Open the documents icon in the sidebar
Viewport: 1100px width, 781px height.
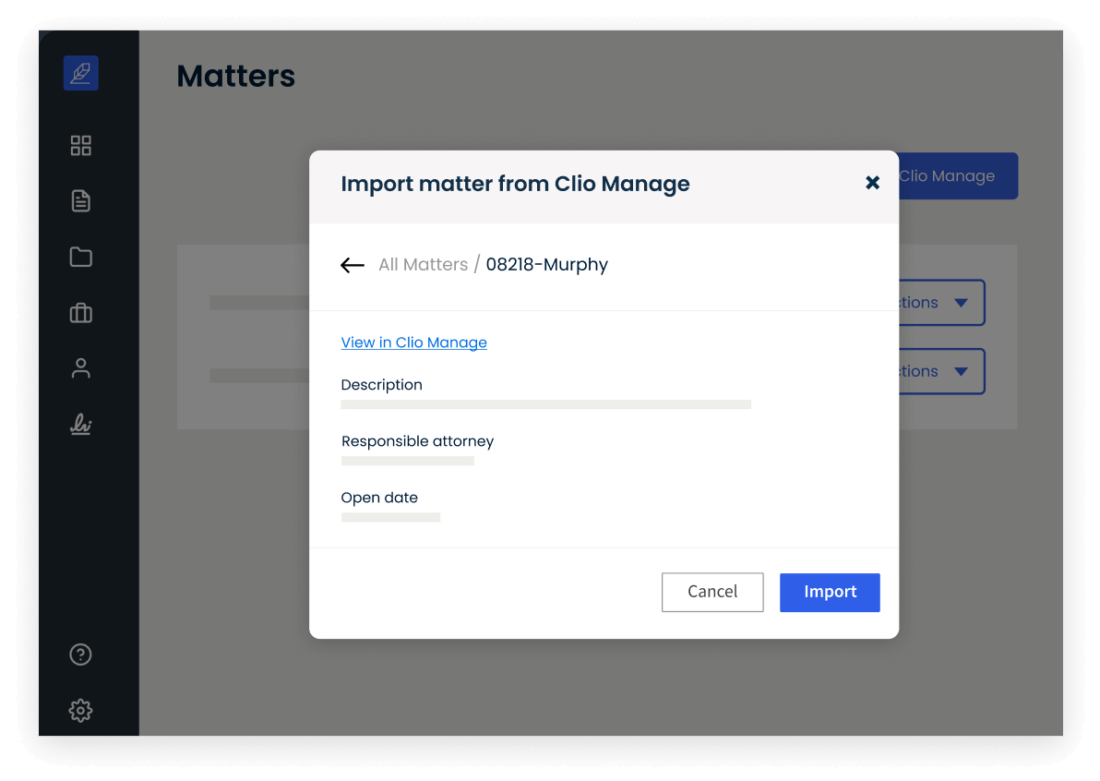[80, 200]
